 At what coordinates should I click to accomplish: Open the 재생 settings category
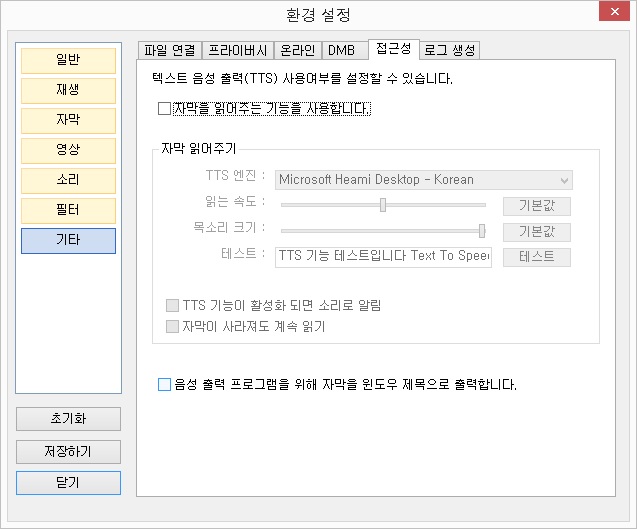click(68, 91)
